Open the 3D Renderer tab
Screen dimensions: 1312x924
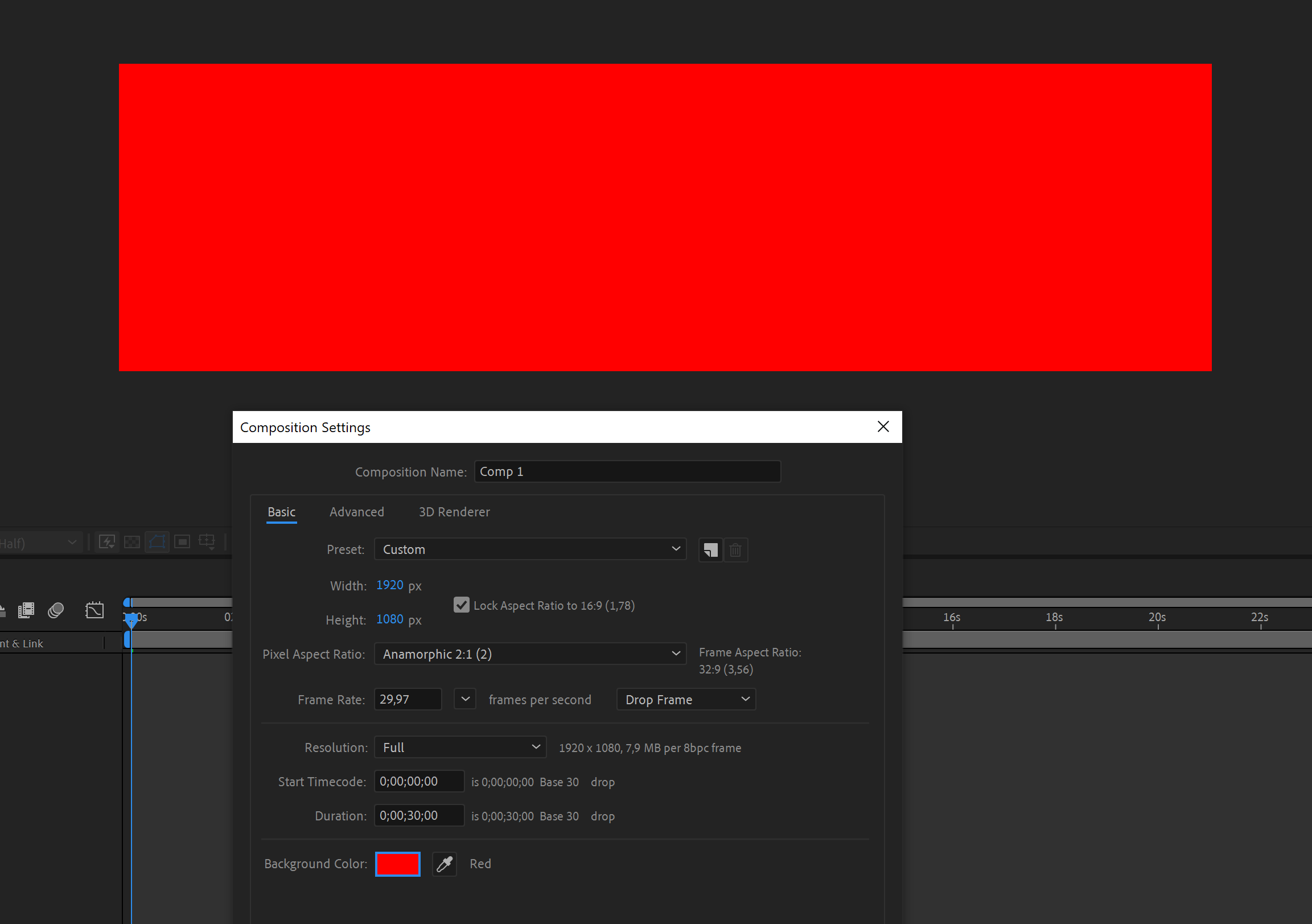pyautogui.click(x=454, y=512)
